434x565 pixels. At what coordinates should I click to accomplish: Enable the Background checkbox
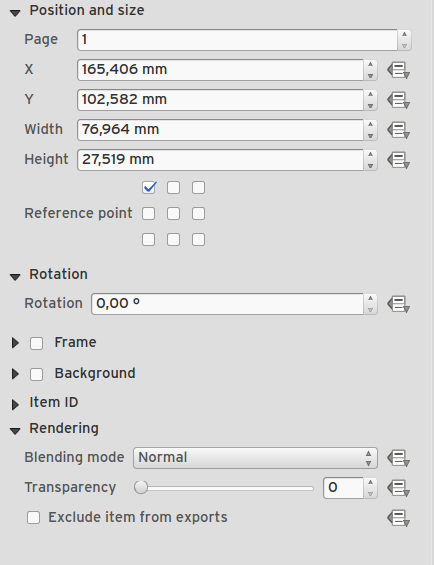(36, 374)
